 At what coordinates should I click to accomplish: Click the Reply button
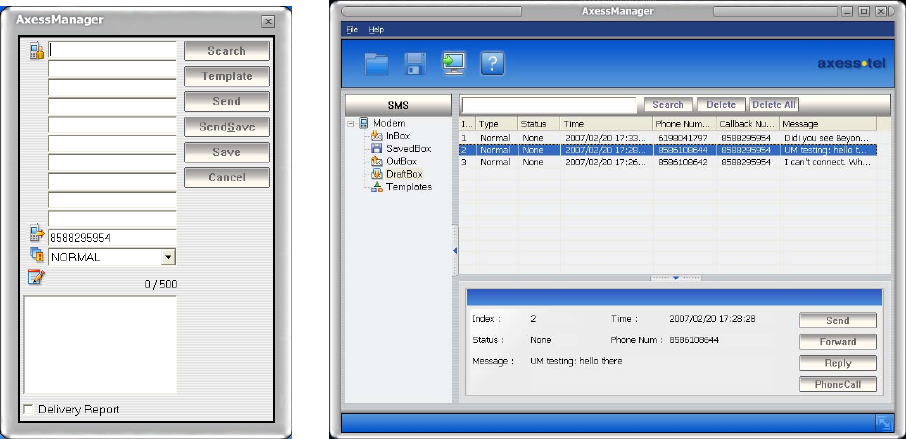(x=838, y=363)
